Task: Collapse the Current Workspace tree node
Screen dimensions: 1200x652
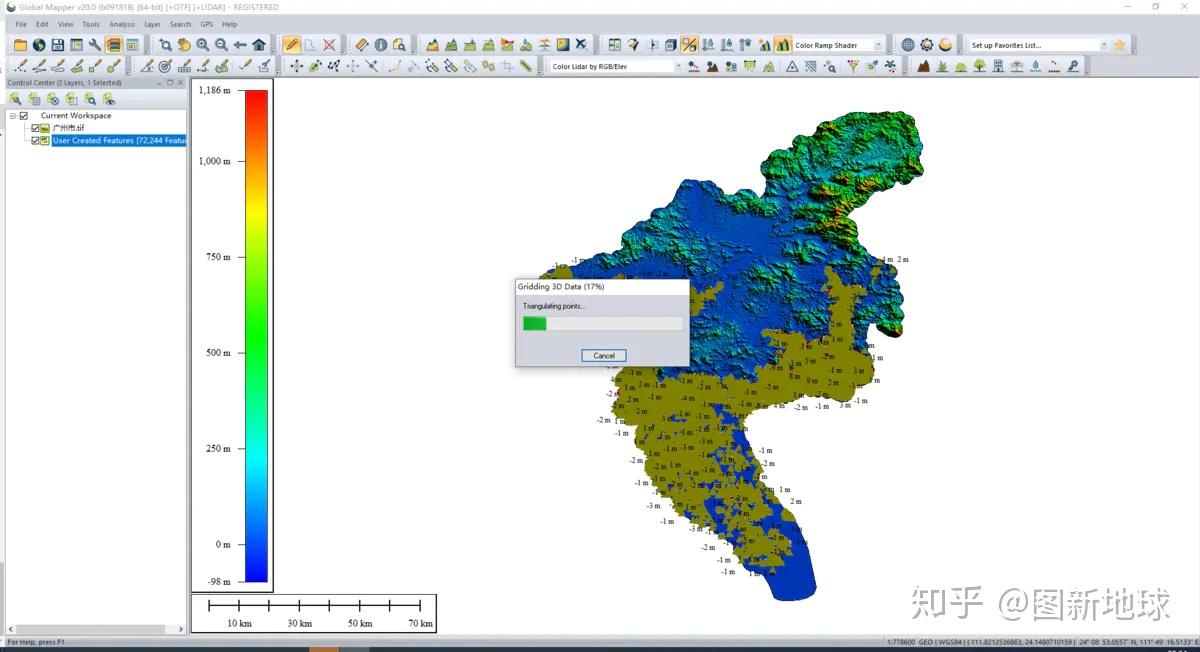Action: 13,116
